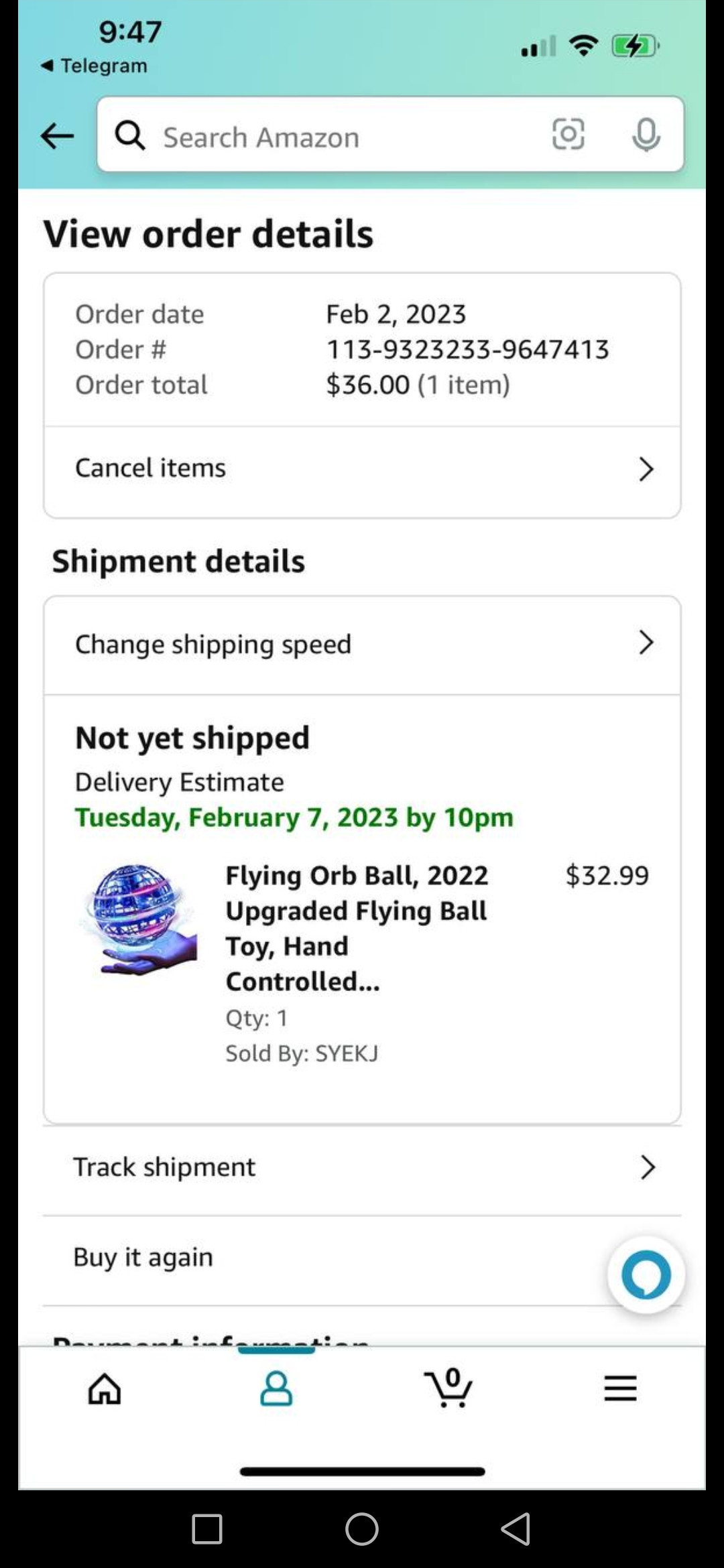Open Flying Orb Ball product thumbnail
The image size is (724, 1568).
click(x=140, y=919)
